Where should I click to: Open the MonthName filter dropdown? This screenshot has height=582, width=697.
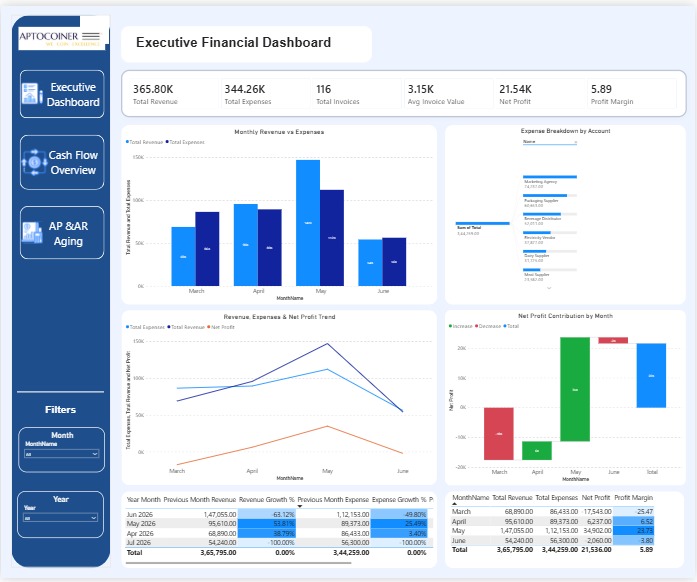pyautogui.click(x=61, y=454)
